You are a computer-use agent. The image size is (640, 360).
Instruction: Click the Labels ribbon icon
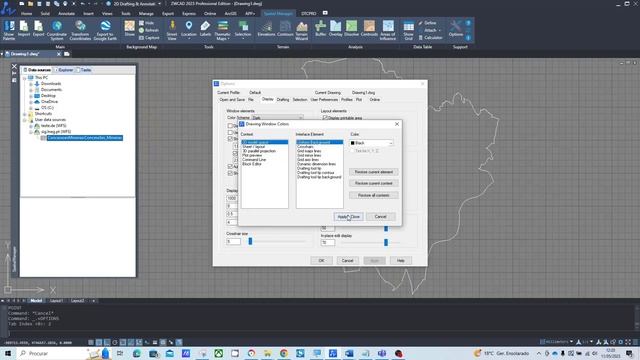pos(205,29)
